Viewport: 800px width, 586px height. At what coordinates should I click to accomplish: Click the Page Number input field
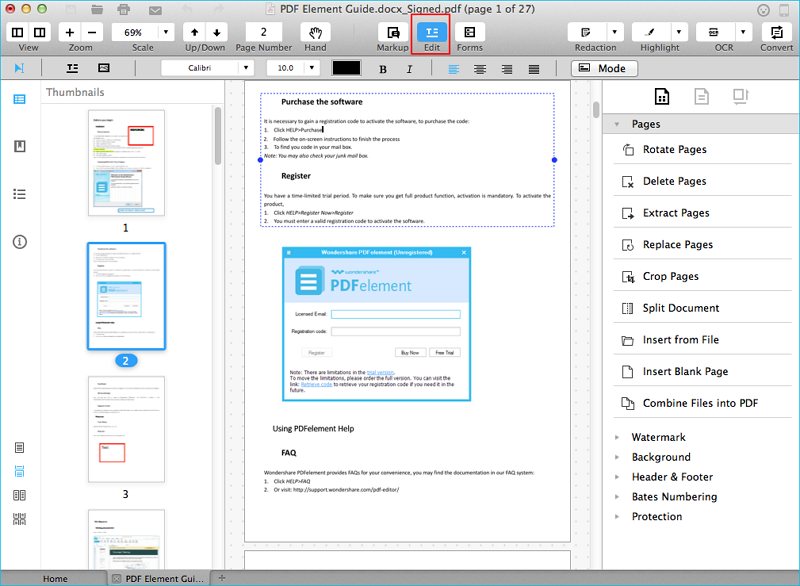click(x=264, y=33)
